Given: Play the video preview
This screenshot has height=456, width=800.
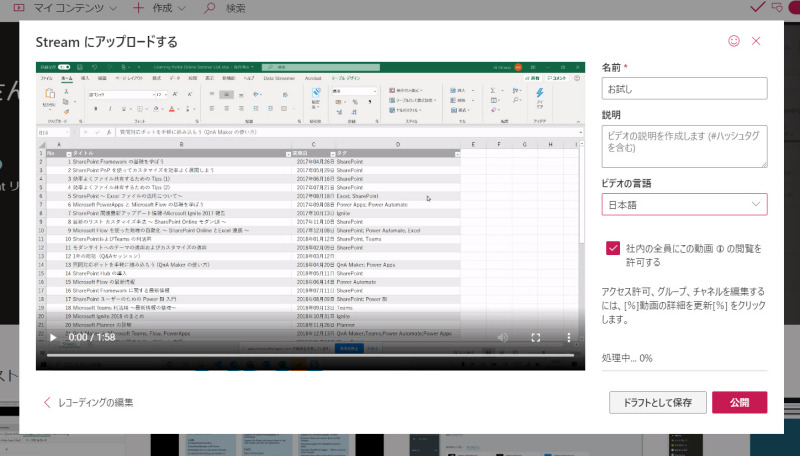Looking at the screenshot, I should (53, 337).
